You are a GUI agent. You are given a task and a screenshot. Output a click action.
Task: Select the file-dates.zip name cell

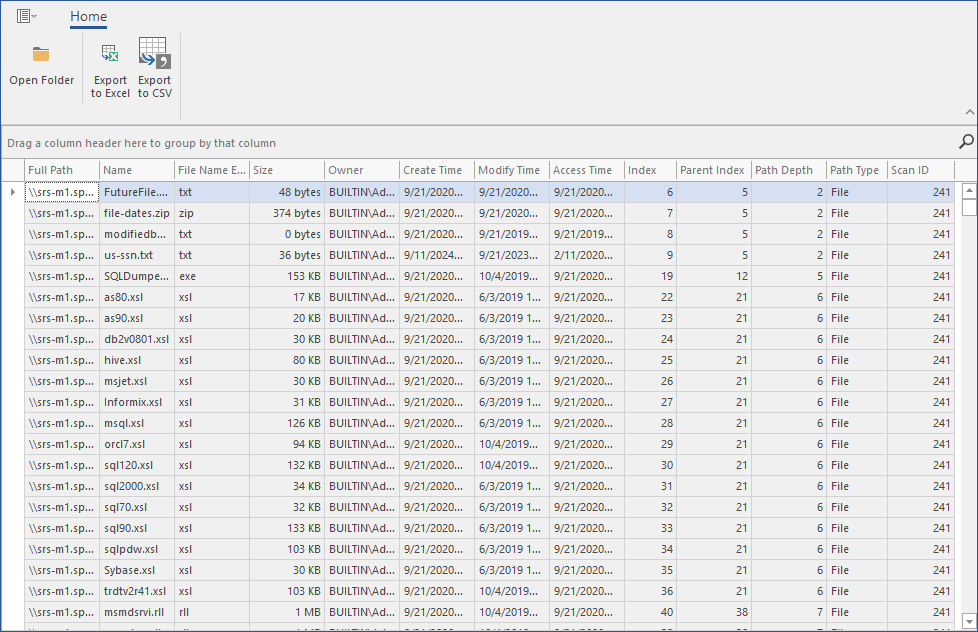(x=137, y=213)
